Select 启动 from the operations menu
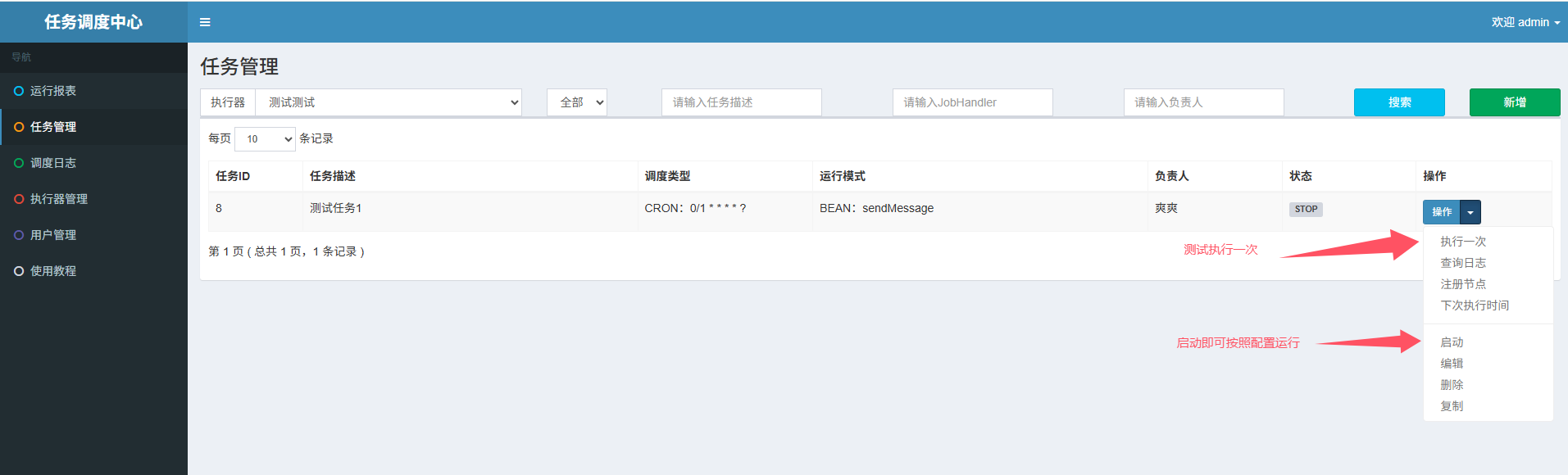 (1452, 342)
